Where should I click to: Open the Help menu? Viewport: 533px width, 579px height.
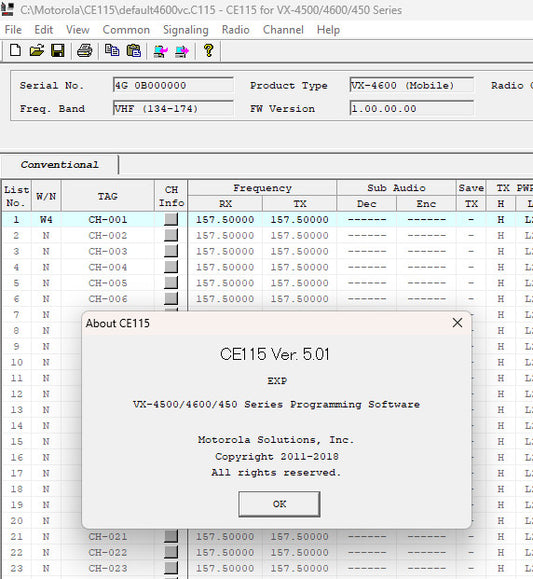pyautogui.click(x=328, y=30)
